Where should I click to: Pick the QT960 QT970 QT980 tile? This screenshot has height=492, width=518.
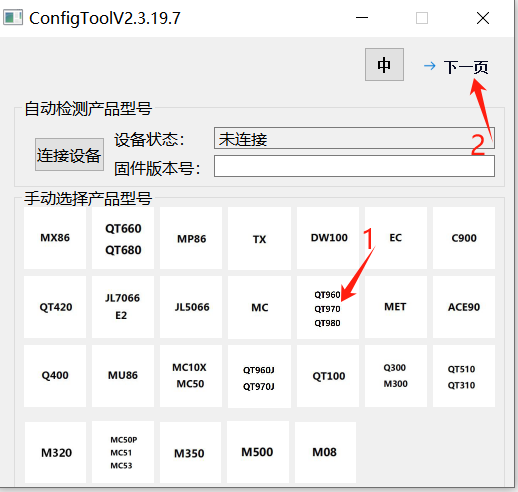(x=328, y=307)
